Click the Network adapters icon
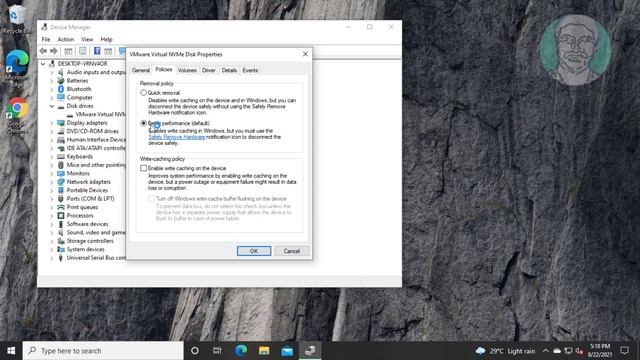The width and height of the screenshot is (640, 360). point(61,182)
